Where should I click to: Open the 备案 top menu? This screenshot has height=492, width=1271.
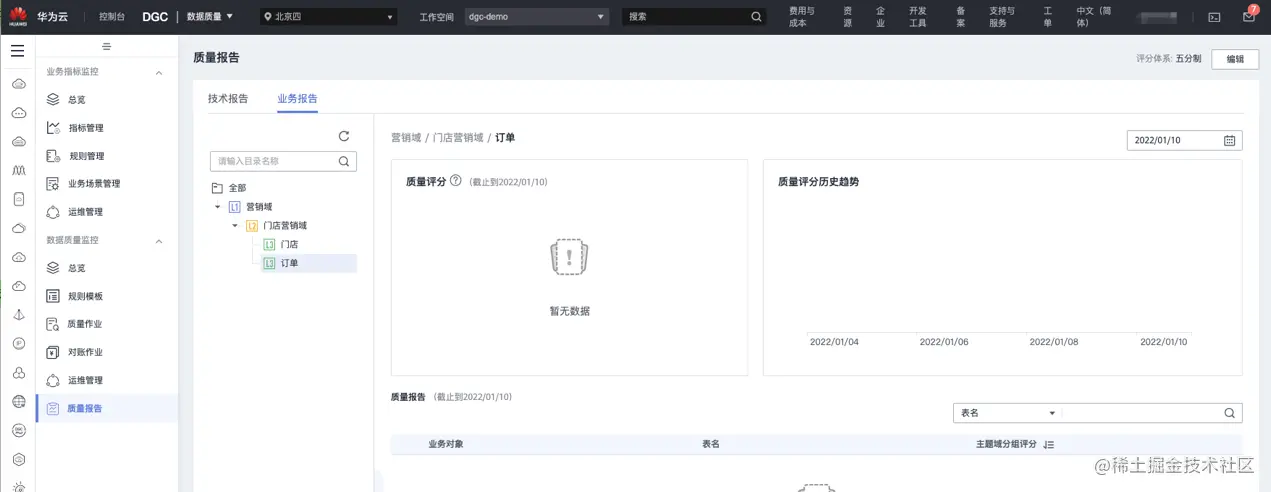[x=961, y=17]
